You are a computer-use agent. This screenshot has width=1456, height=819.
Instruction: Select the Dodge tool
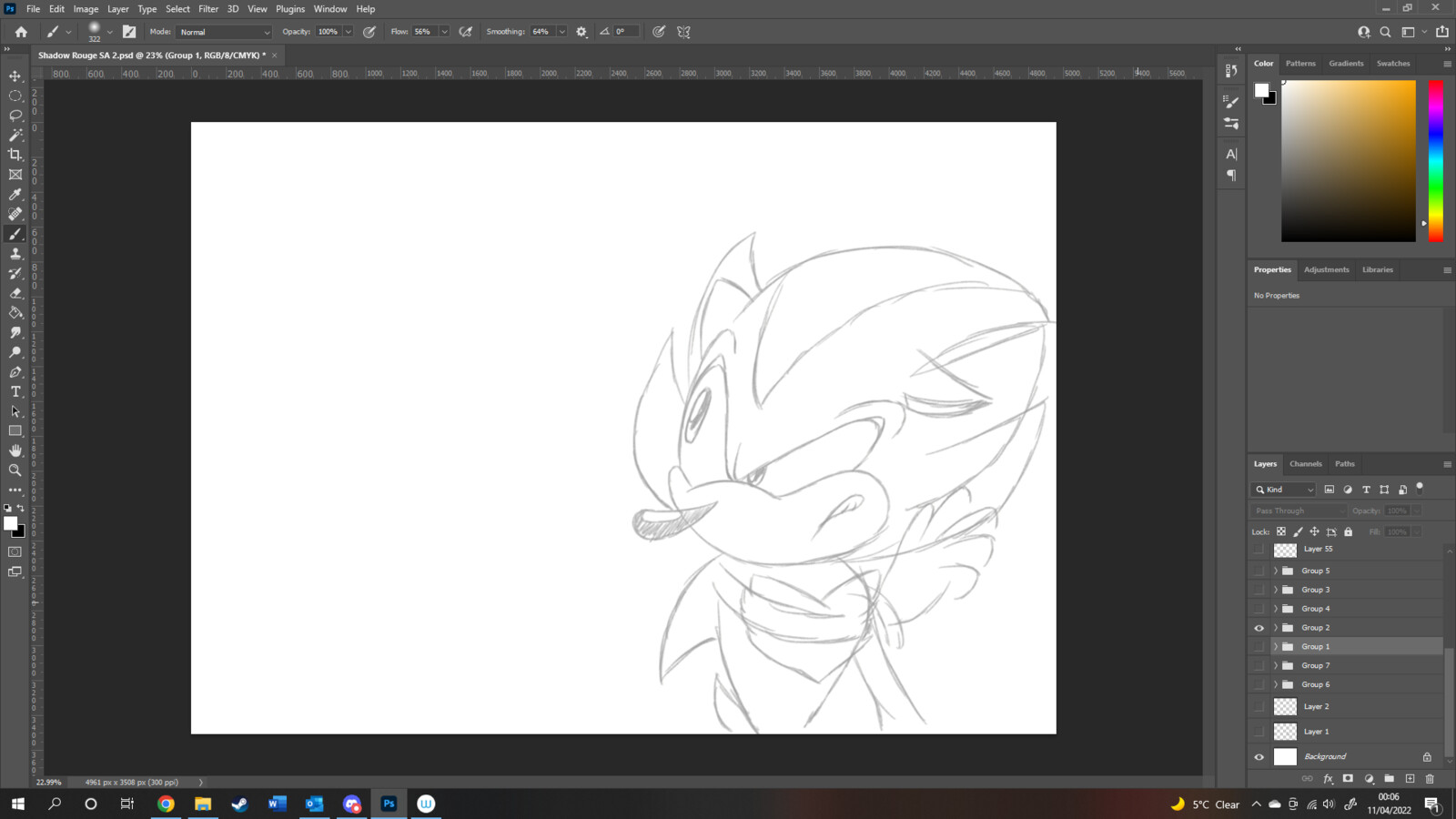(15, 352)
